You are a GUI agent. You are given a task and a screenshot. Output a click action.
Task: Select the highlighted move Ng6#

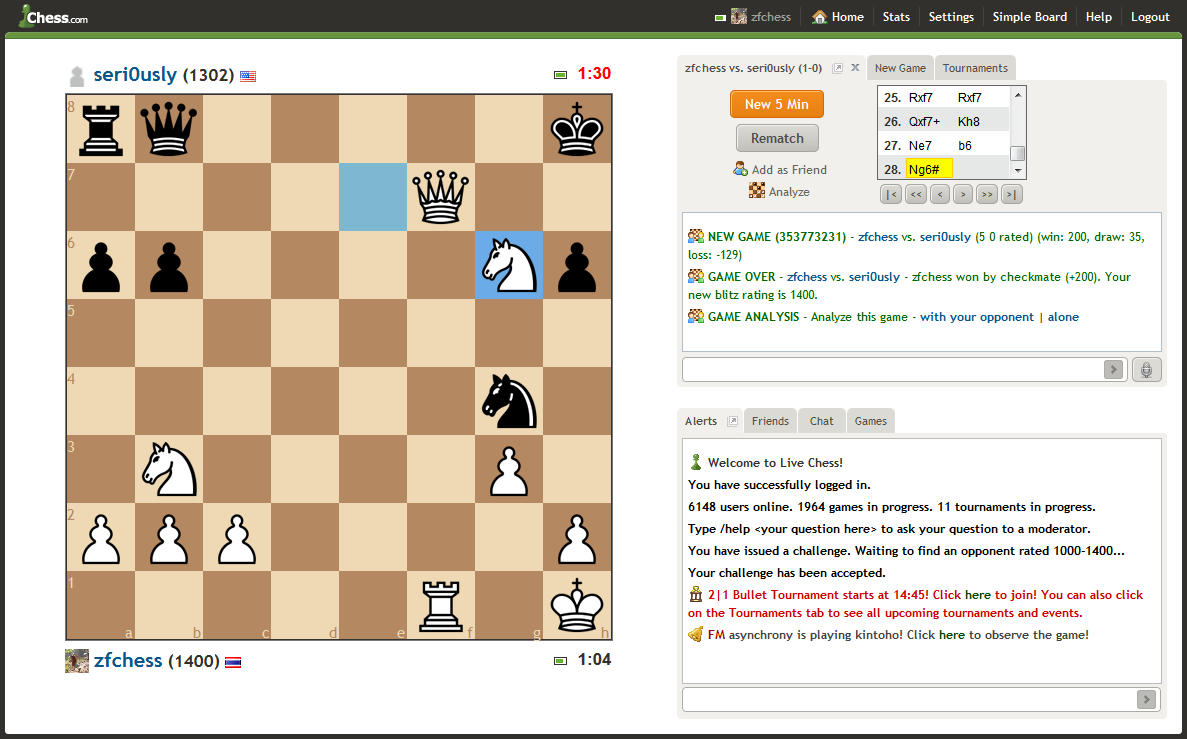(929, 169)
